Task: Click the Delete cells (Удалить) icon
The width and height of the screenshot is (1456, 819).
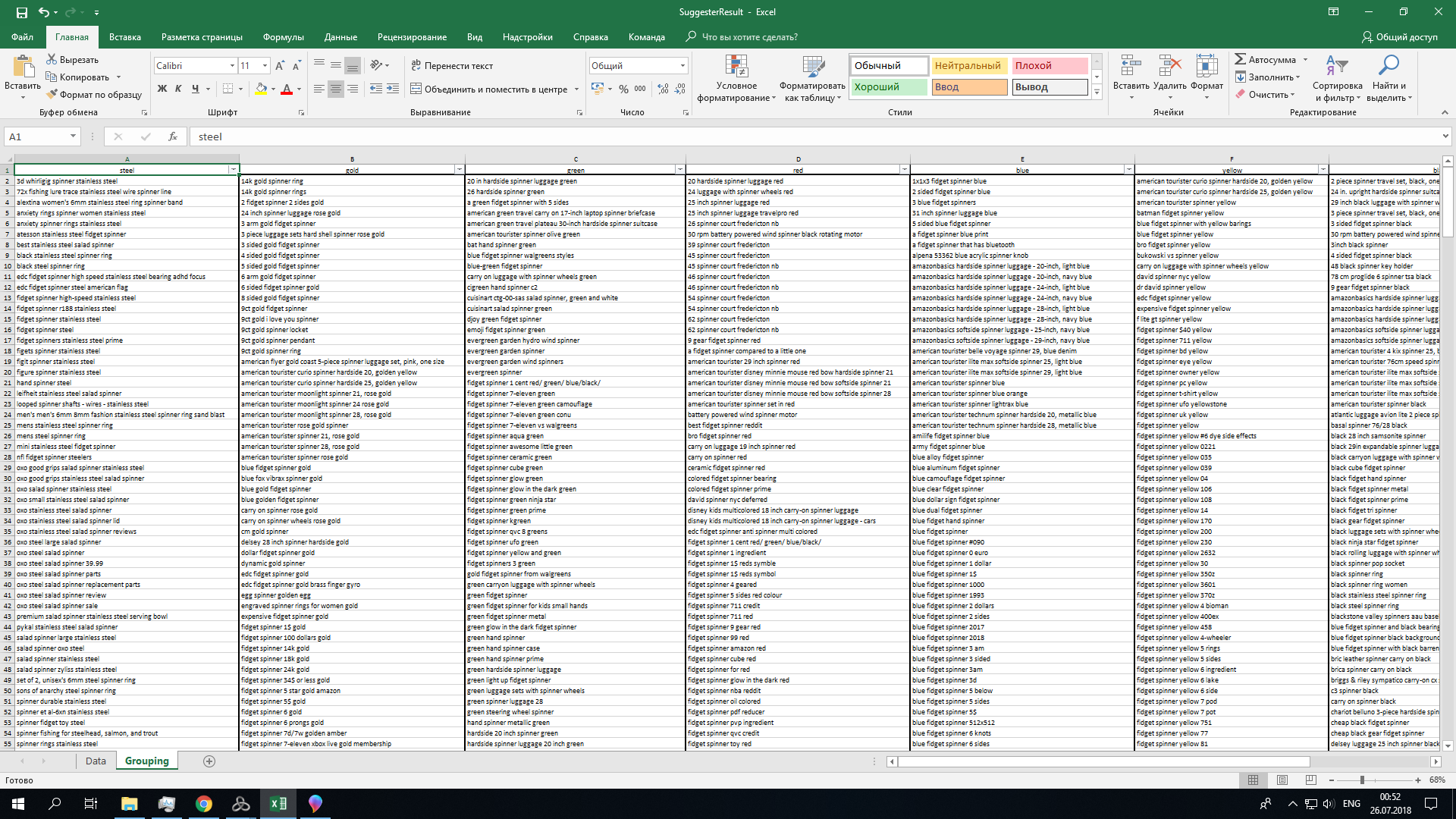Action: tap(1169, 67)
